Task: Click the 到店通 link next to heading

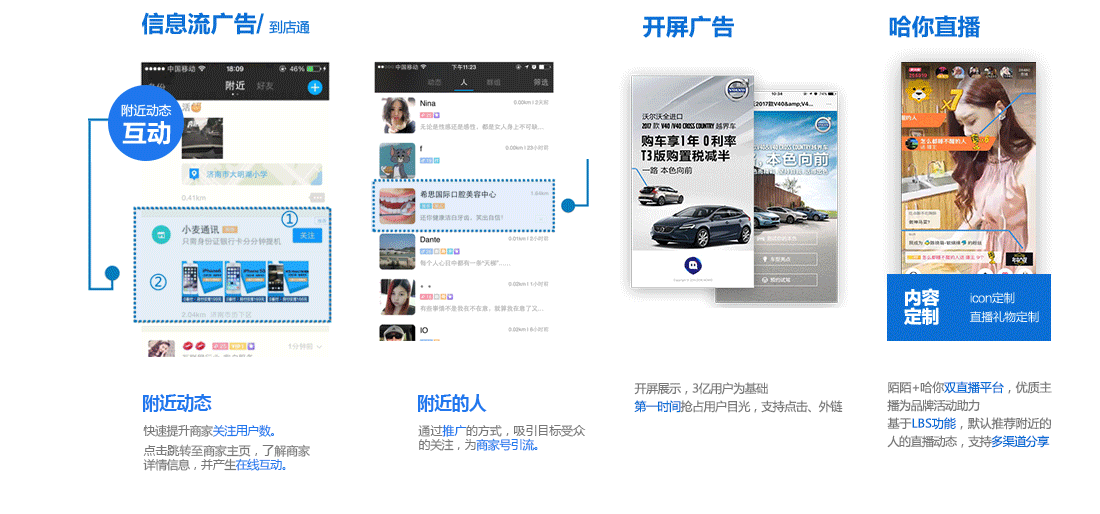Action: click(x=289, y=28)
